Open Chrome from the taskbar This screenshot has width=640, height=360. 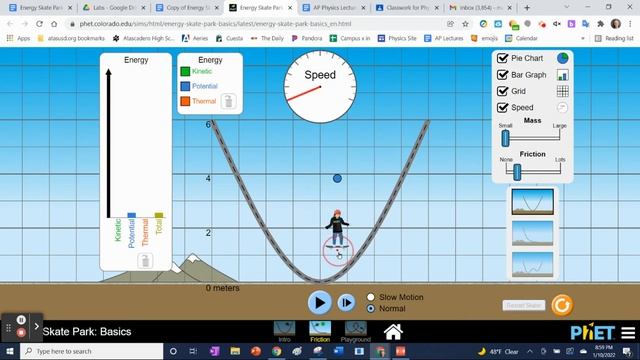(276, 351)
